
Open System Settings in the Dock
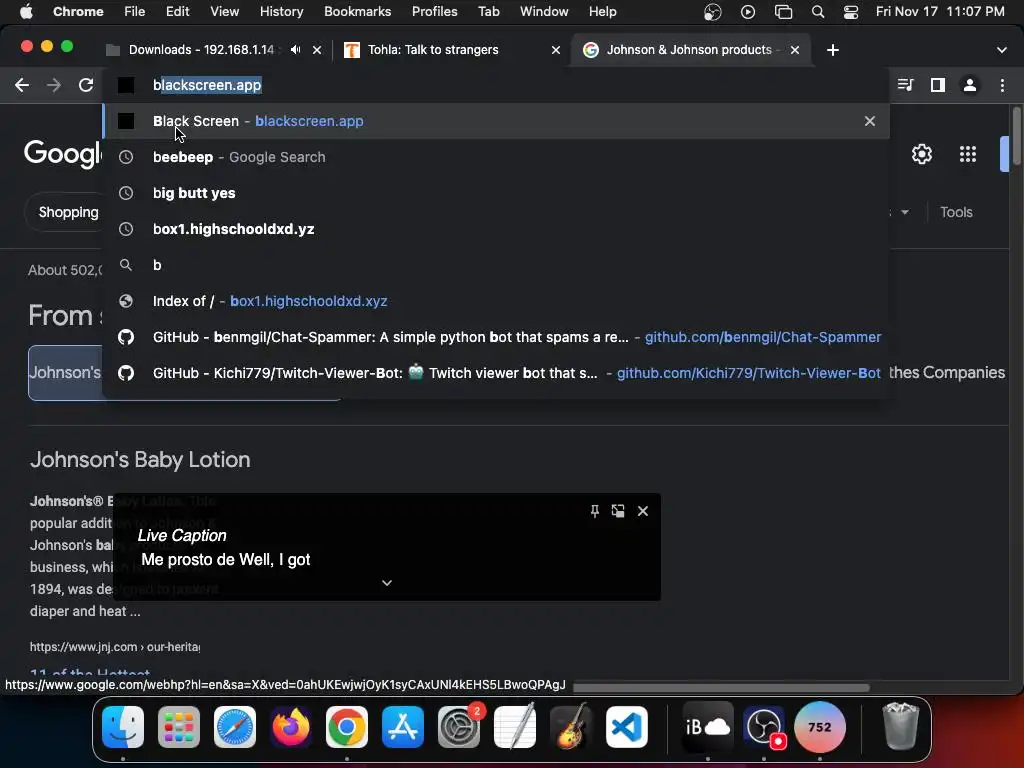[459, 727]
